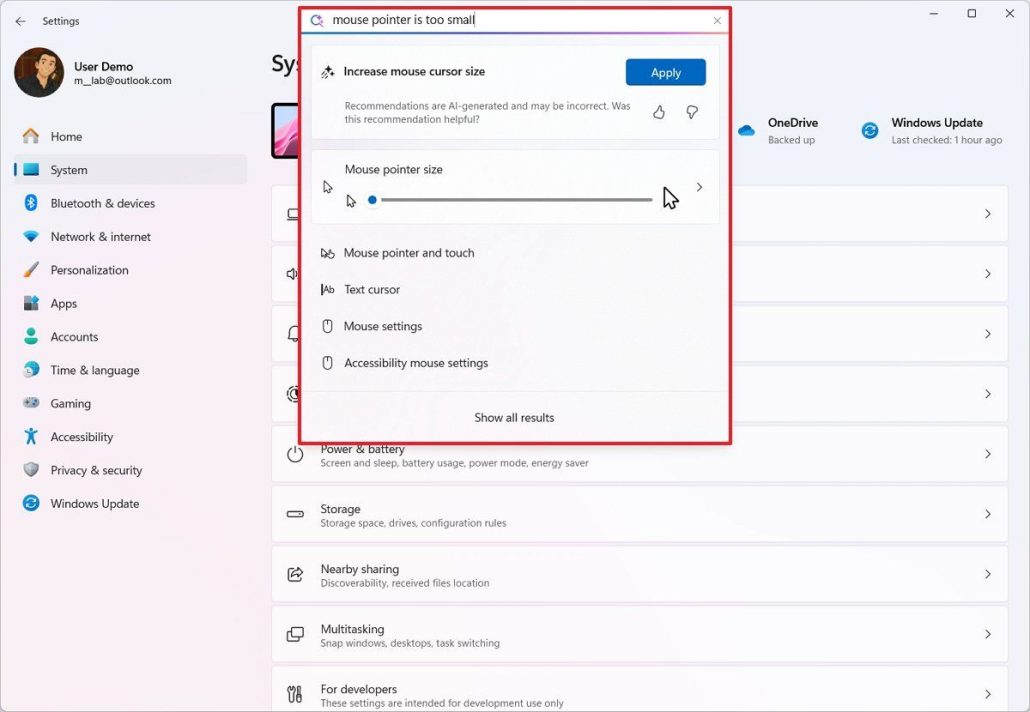Expand the Mouse pointer size result chevron
Image resolution: width=1030 pixels, height=712 pixels.
[699, 187]
